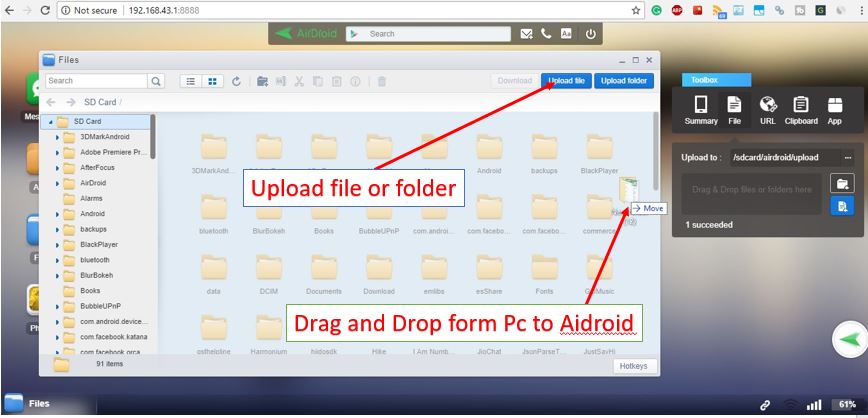Click the Upload file button
This screenshot has width=868, height=418.
(566, 81)
